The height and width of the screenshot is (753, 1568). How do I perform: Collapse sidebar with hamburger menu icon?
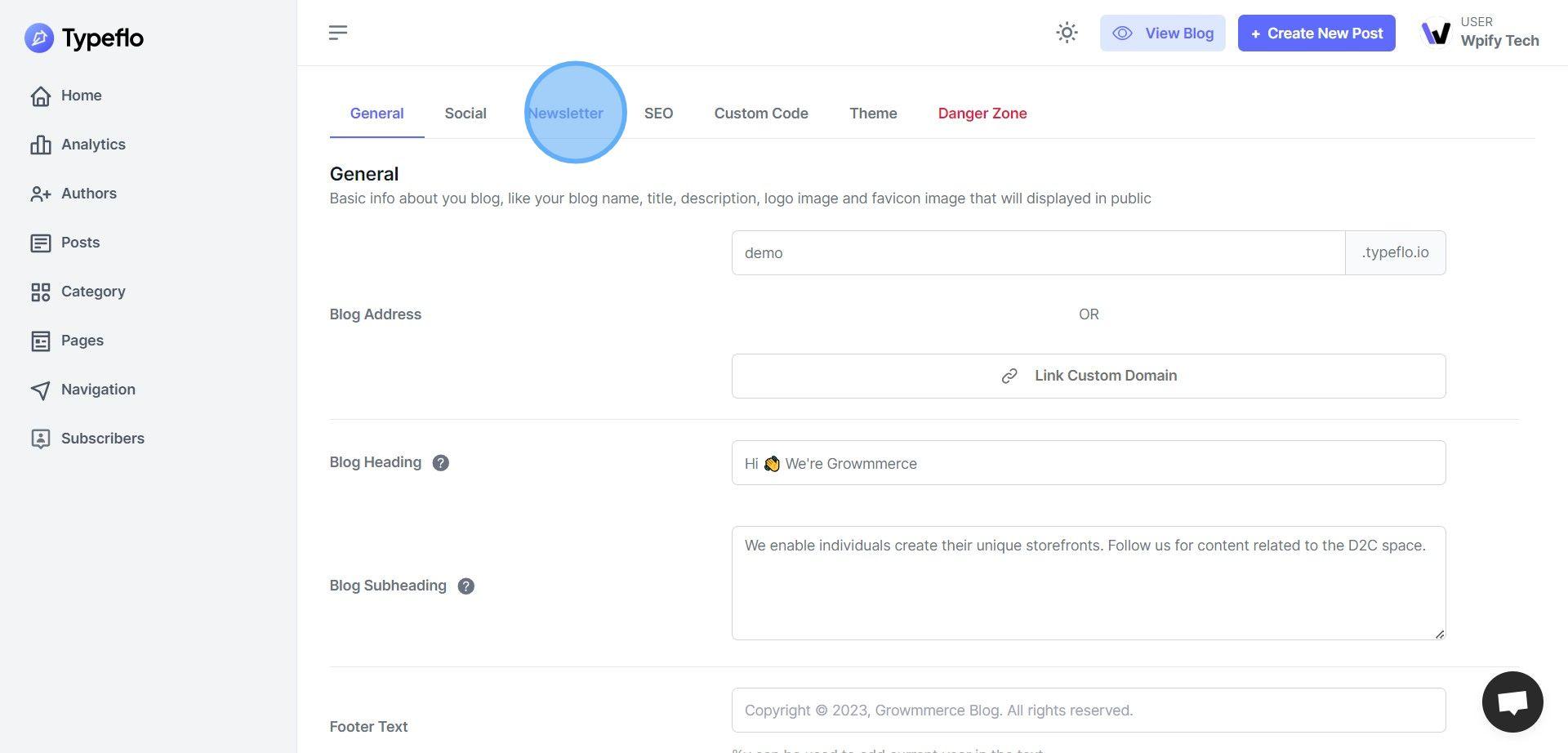(x=338, y=33)
